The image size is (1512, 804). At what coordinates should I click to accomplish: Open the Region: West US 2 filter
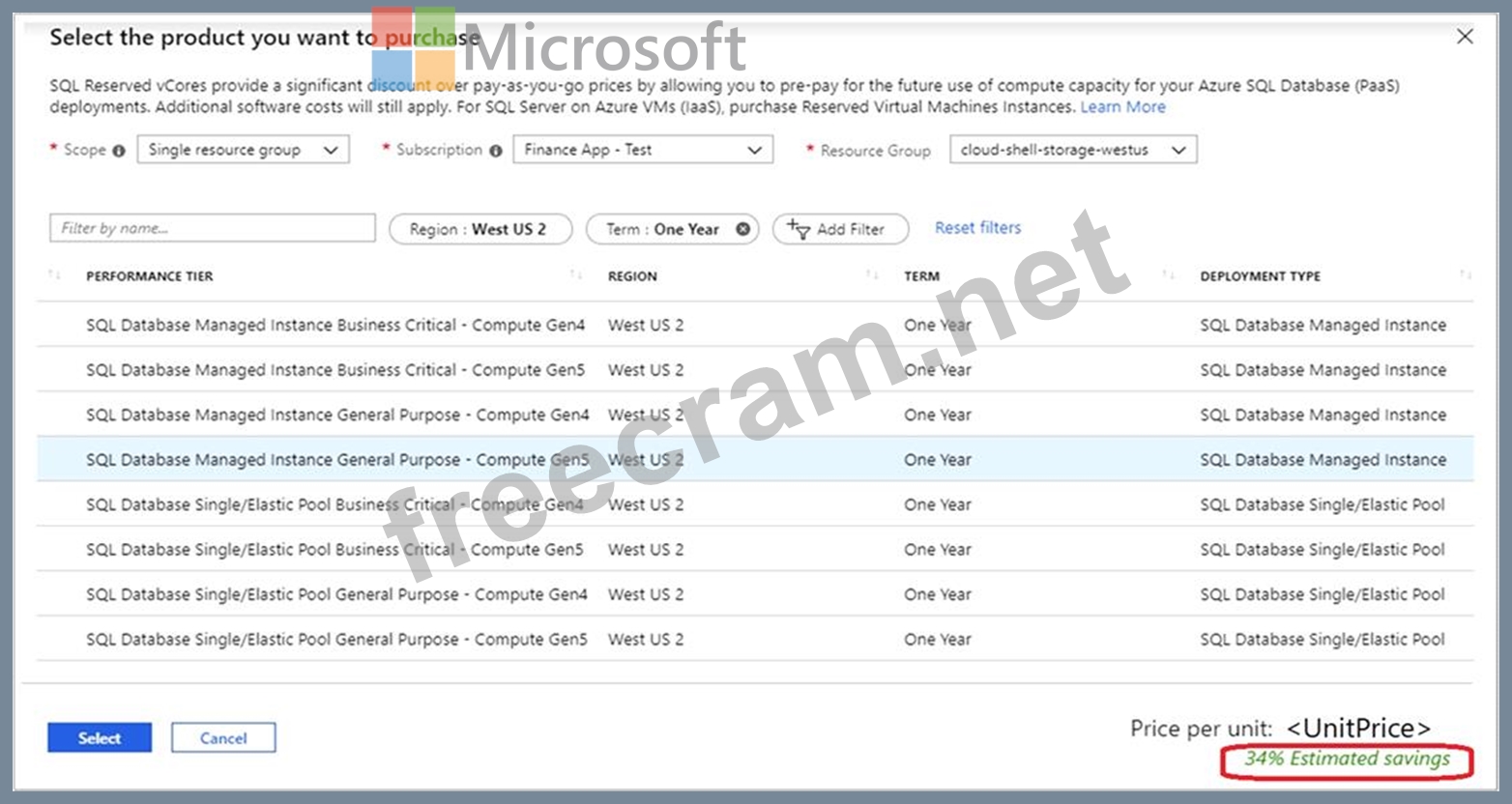coord(480,229)
